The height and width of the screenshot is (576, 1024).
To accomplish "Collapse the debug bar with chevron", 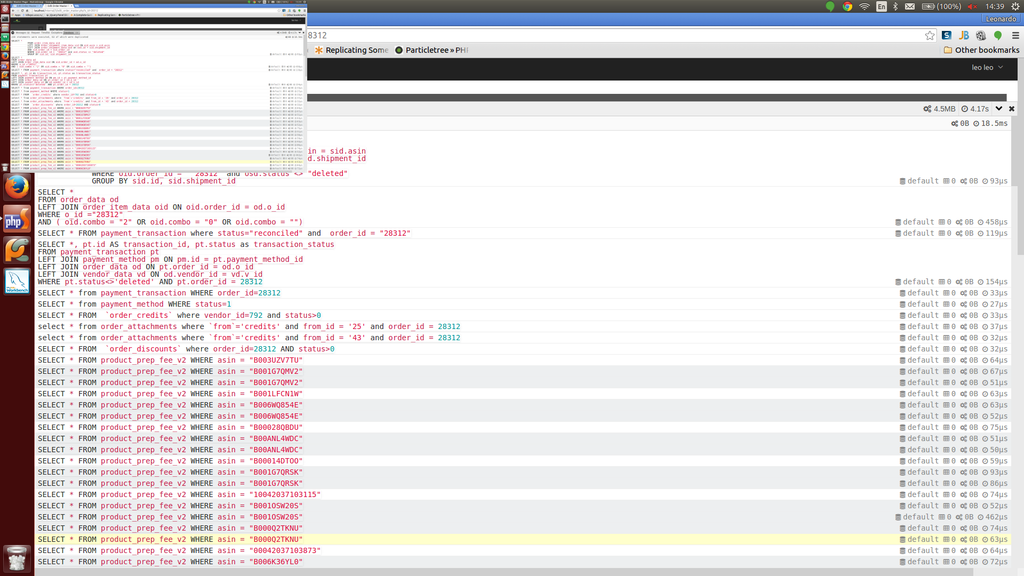I will (x=999, y=108).
